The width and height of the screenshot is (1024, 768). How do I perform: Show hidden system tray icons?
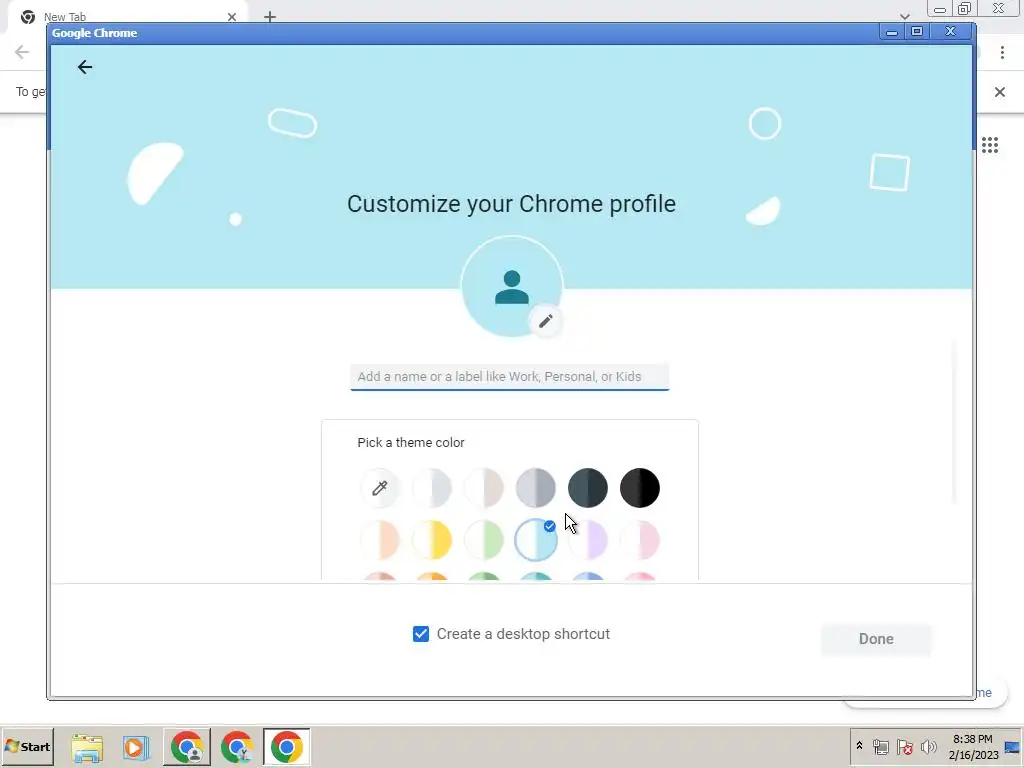tap(859, 746)
